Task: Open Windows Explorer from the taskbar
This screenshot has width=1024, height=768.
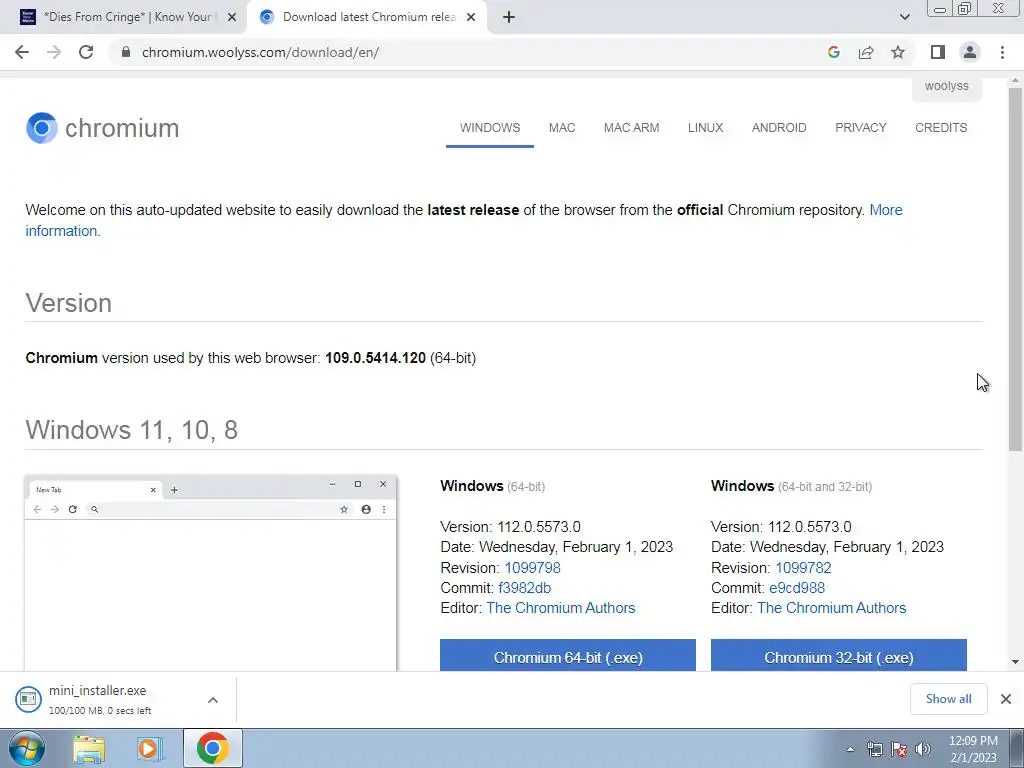Action: tap(89, 749)
